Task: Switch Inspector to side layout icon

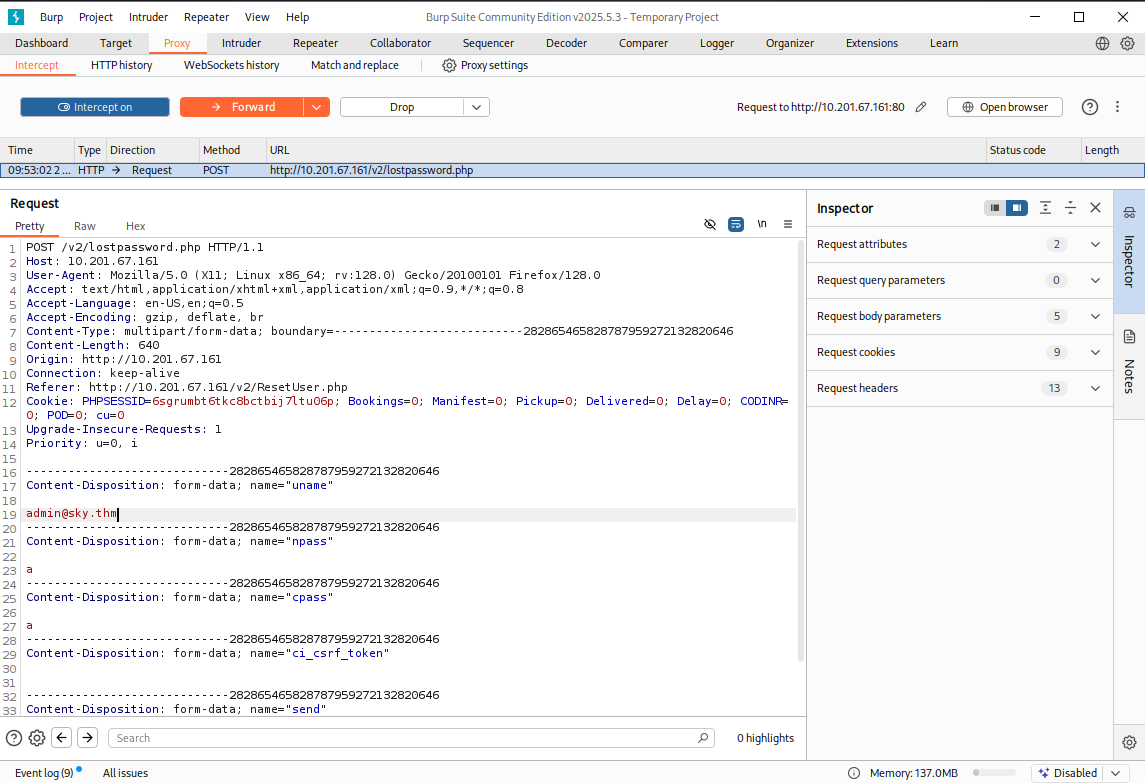Action: tap(1016, 208)
